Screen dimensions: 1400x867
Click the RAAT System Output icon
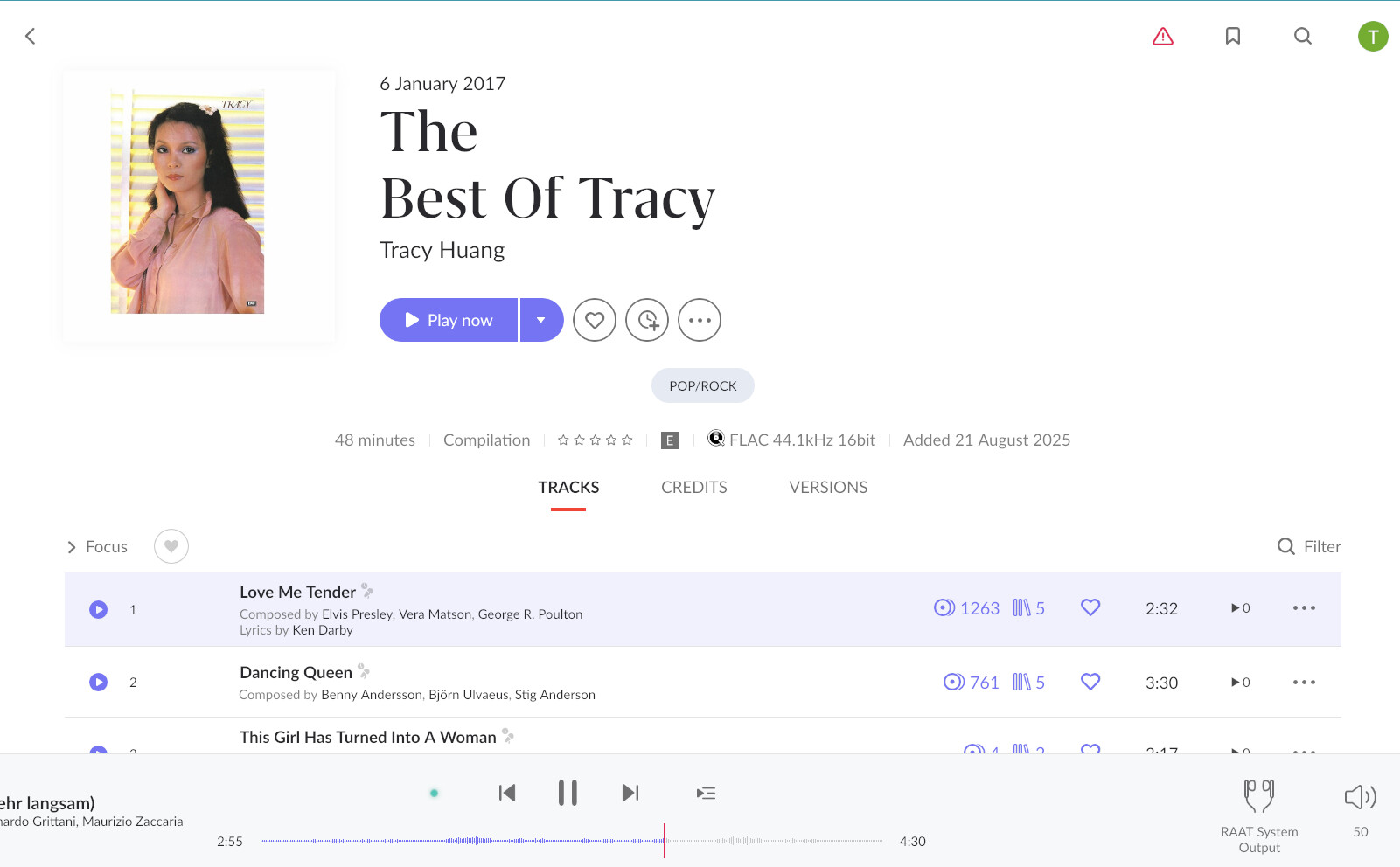(x=1258, y=796)
